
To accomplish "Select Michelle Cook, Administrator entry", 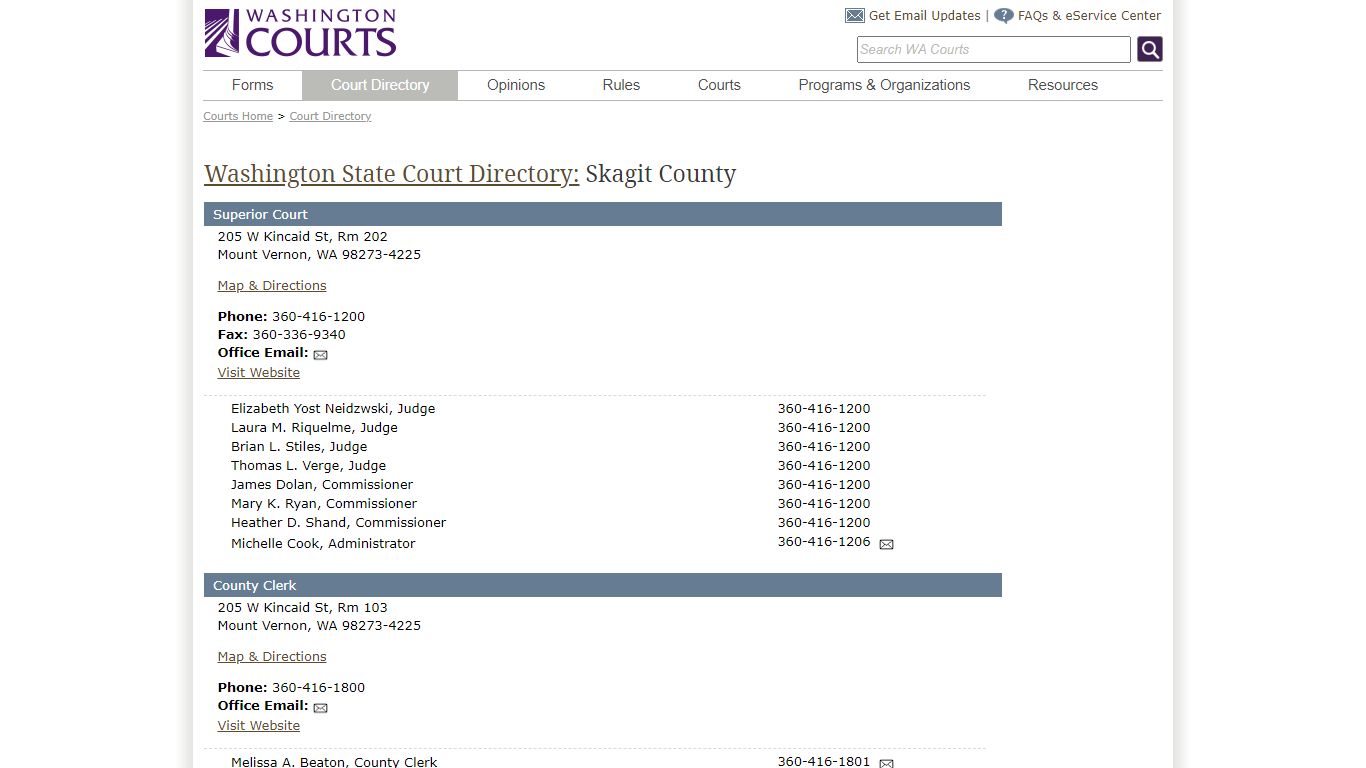I will pyautogui.click(x=323, y=544).
